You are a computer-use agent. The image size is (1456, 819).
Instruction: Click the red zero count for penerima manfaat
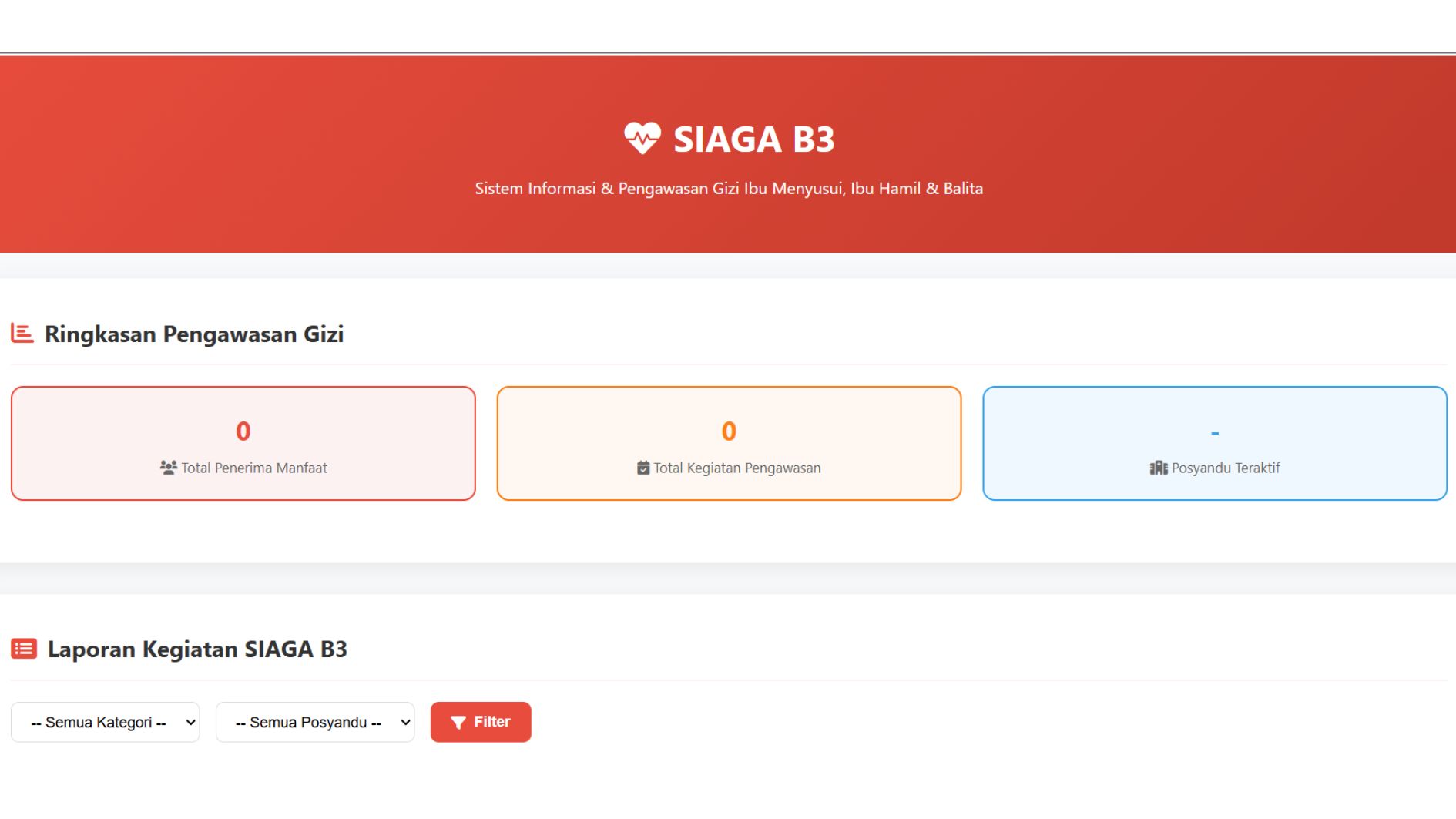pos(243,431)
